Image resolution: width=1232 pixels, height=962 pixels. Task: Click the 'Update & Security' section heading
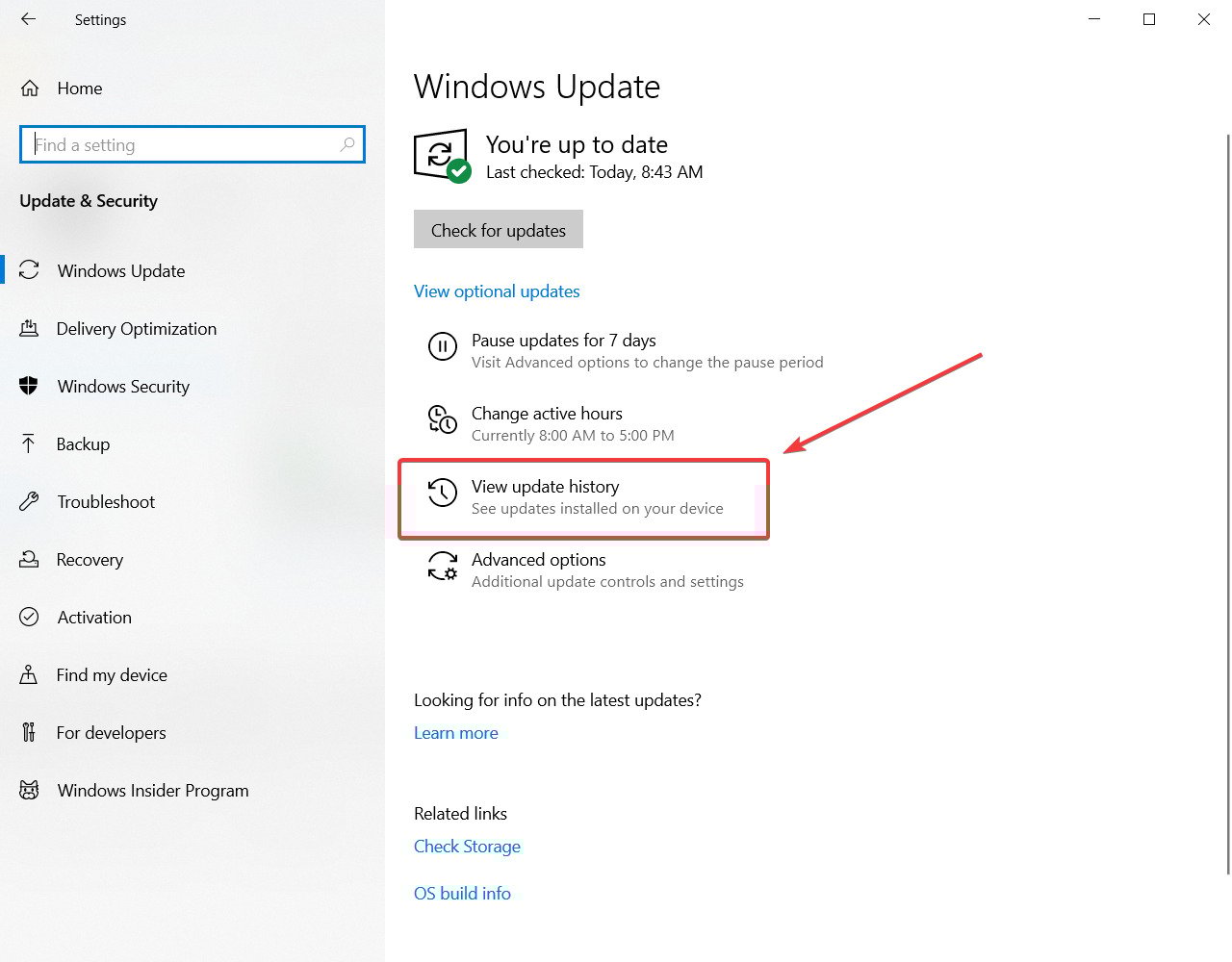pyautogui.click(x=89, y=201)
